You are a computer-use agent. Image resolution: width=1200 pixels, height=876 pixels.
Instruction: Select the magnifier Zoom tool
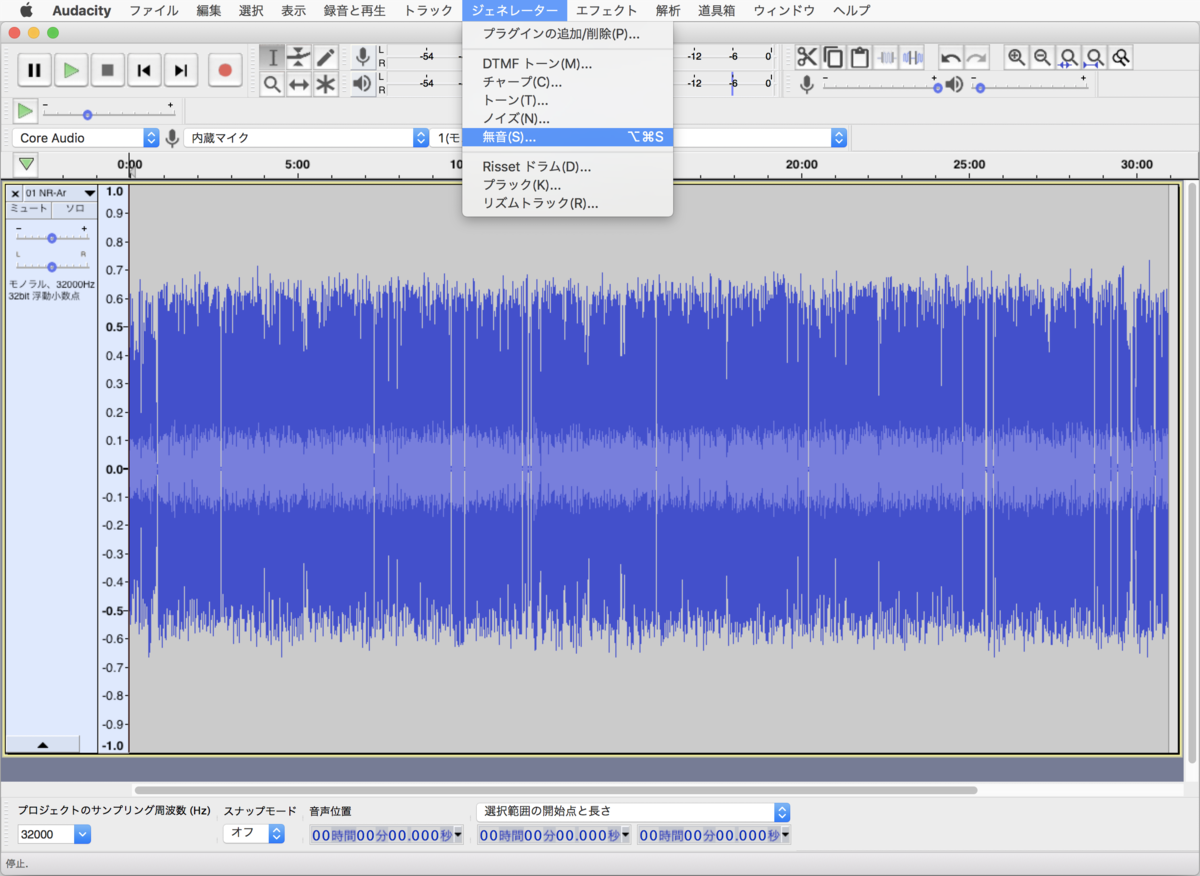click(272, 84)
